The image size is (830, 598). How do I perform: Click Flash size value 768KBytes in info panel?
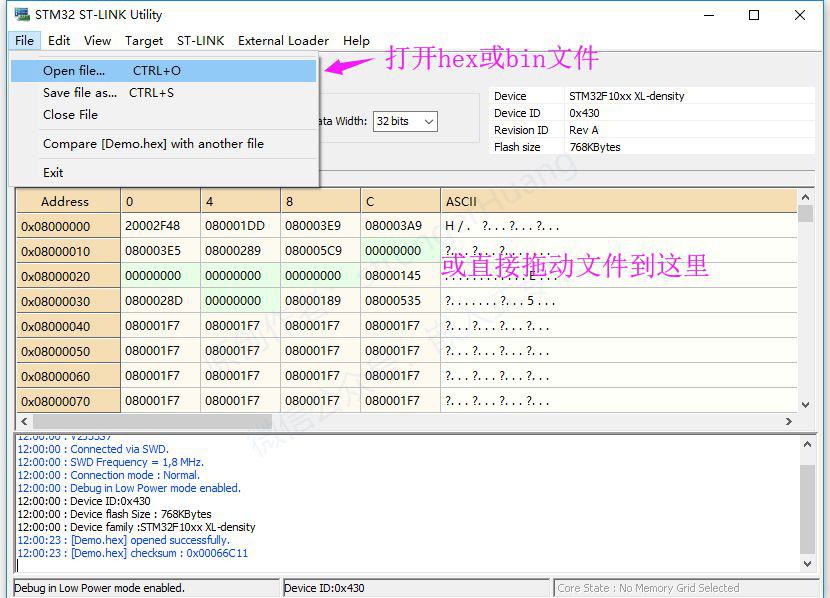click(595, 147)
